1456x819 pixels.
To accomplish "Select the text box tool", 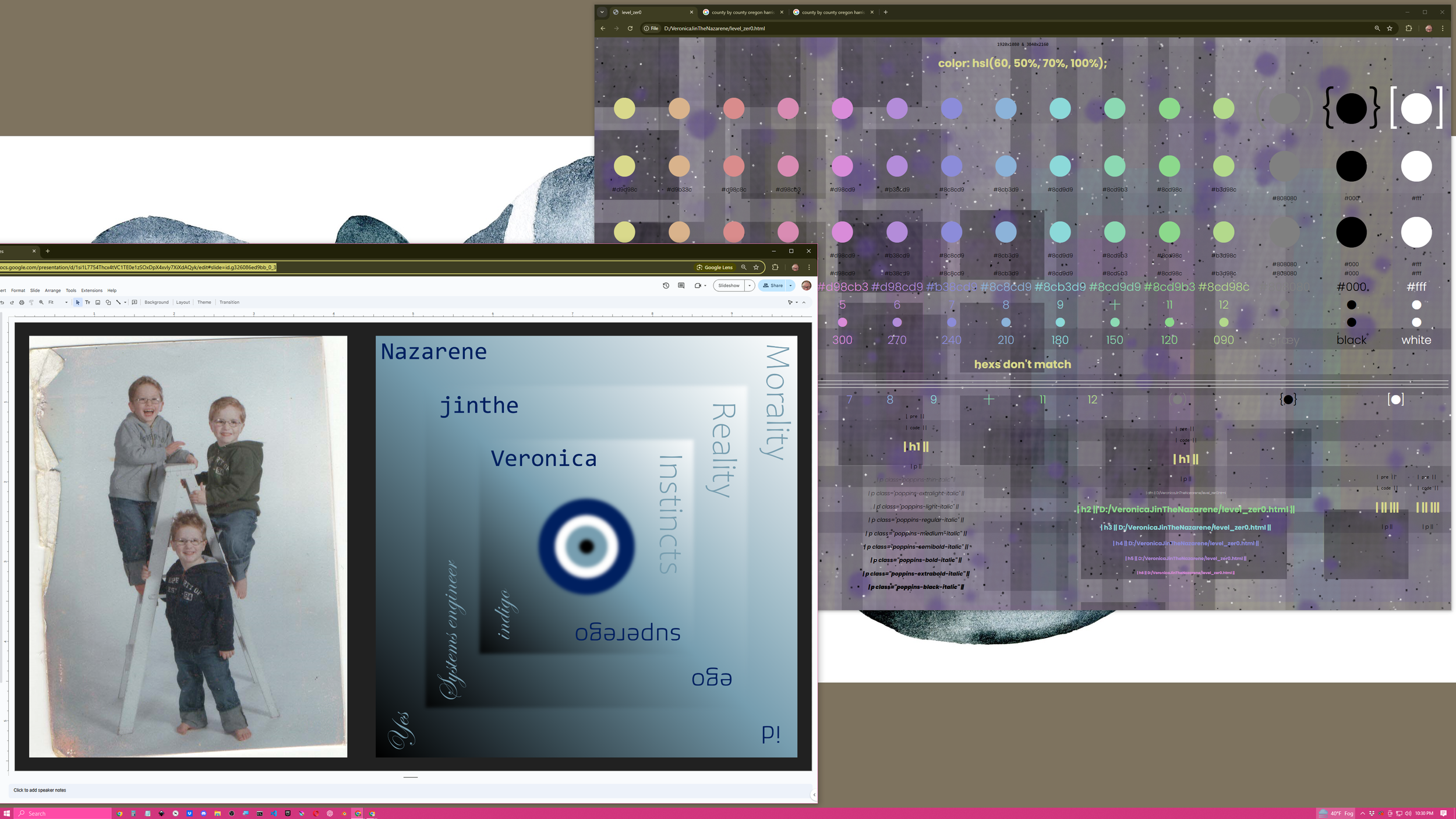I will click(87, 302).
